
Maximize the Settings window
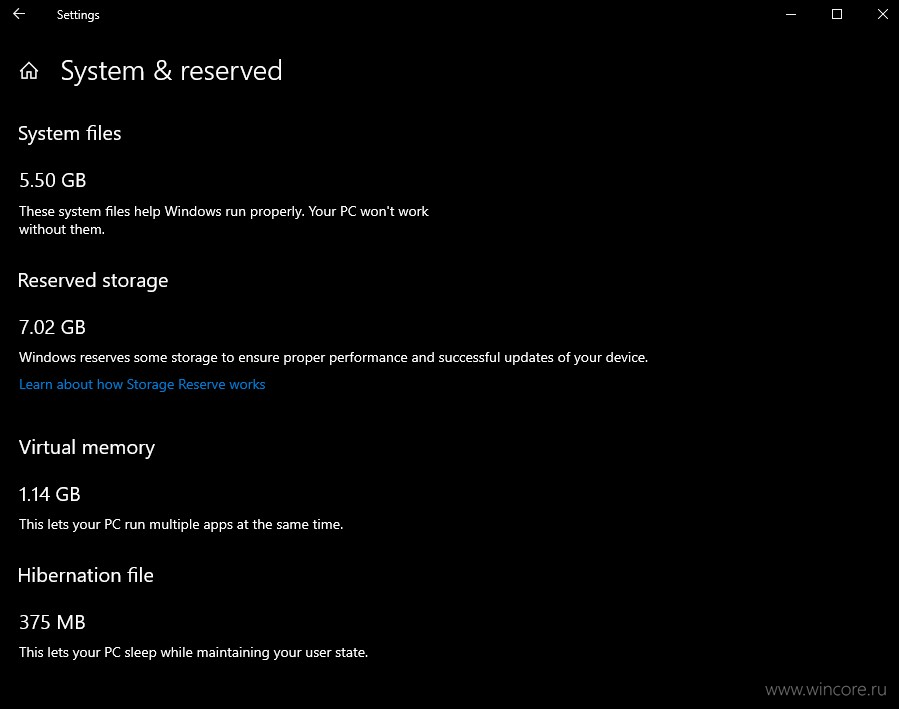tap(837, 14)
